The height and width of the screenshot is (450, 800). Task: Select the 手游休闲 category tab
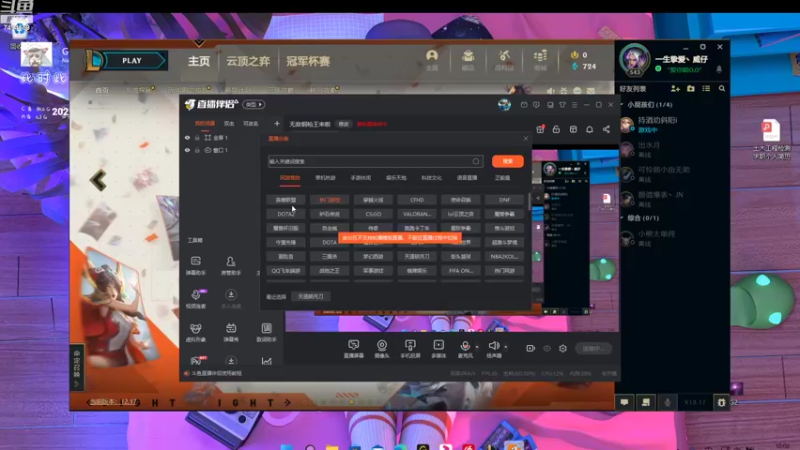[x=361, y=178]
